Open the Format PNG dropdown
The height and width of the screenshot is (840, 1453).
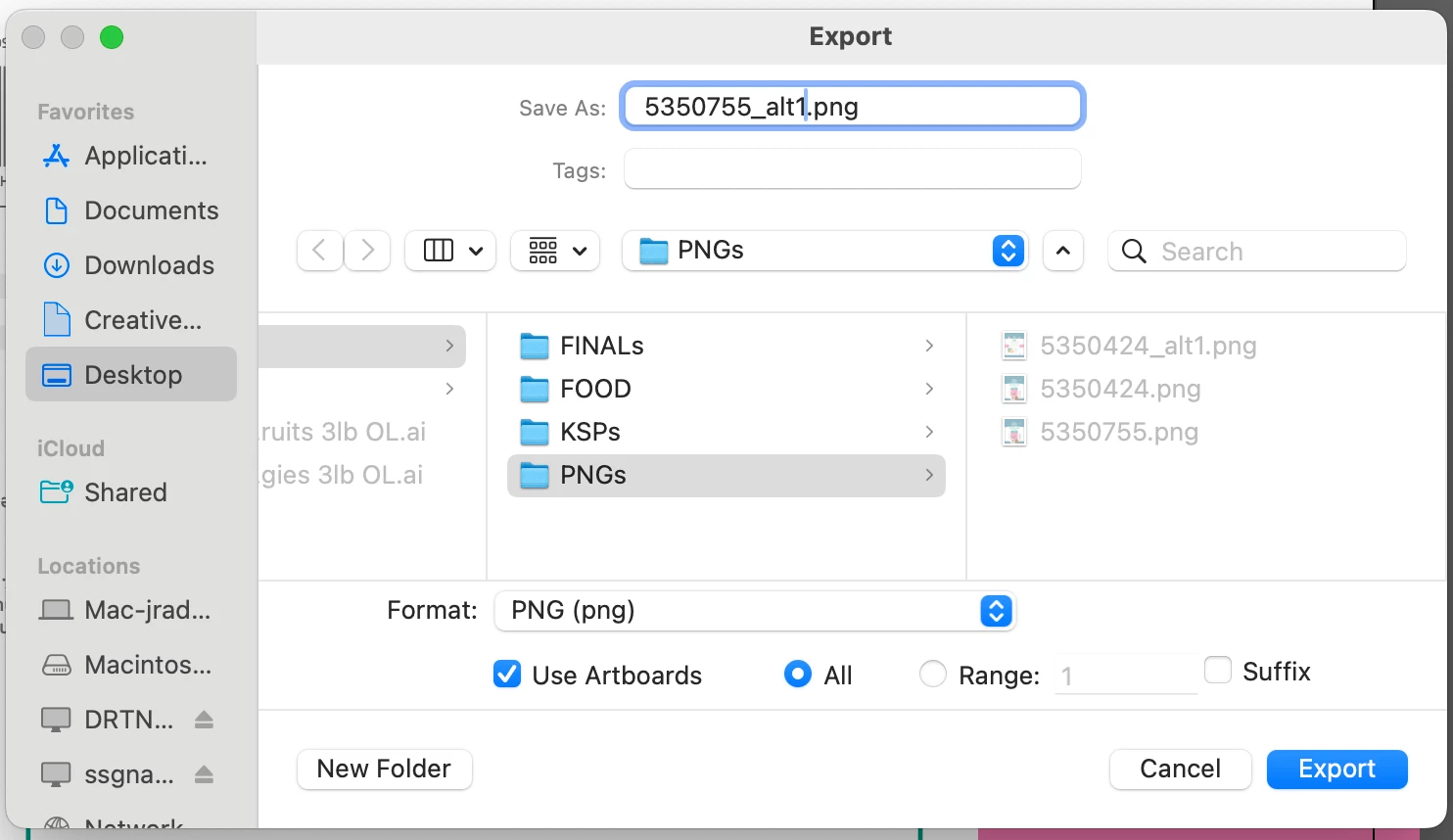point(755,610)
